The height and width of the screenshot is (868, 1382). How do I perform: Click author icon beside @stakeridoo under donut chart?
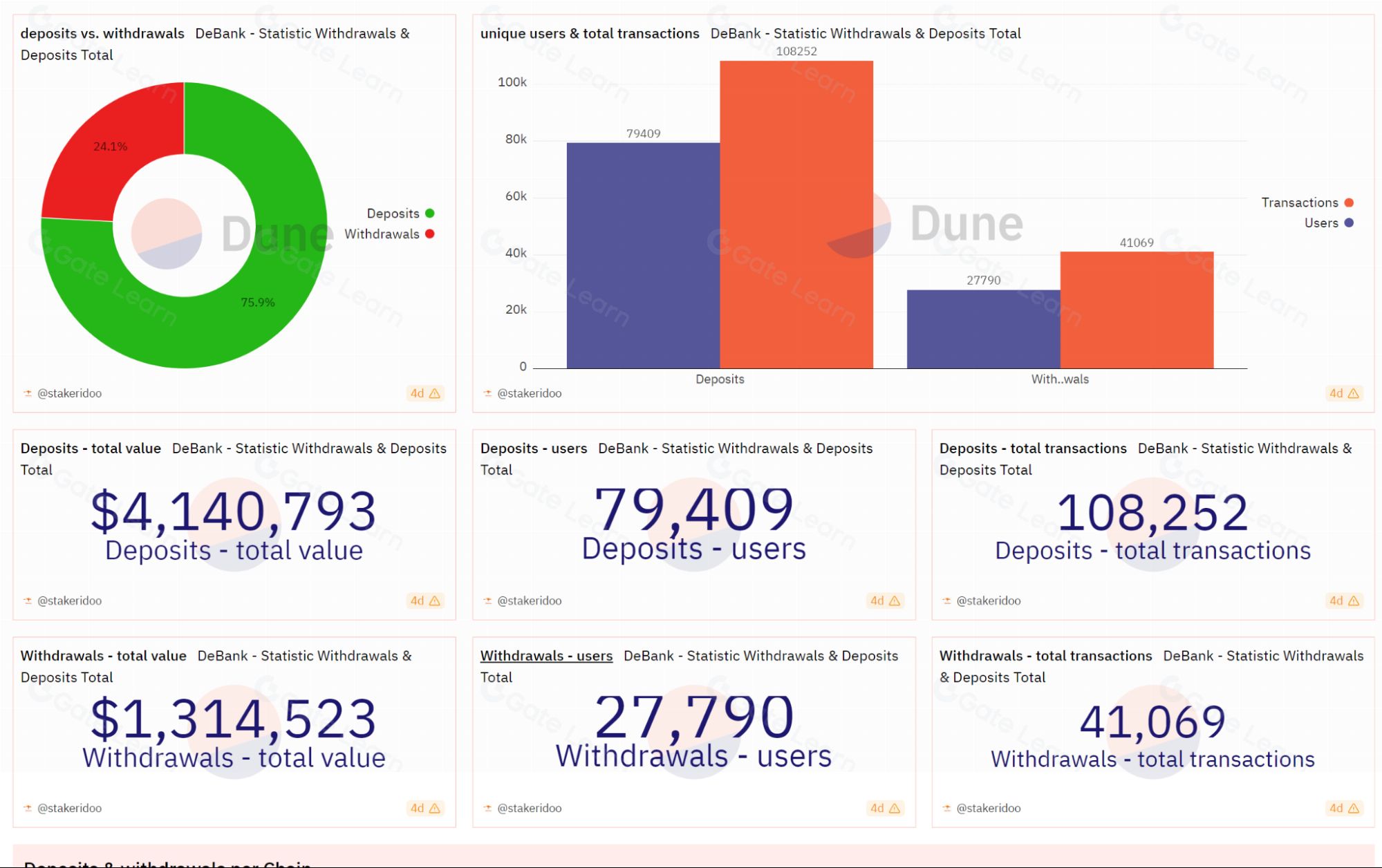pos(28,393)
